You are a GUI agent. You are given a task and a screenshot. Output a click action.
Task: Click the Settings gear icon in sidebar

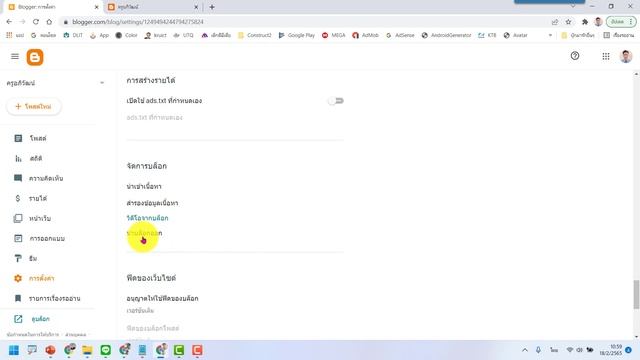coord(18,278)
